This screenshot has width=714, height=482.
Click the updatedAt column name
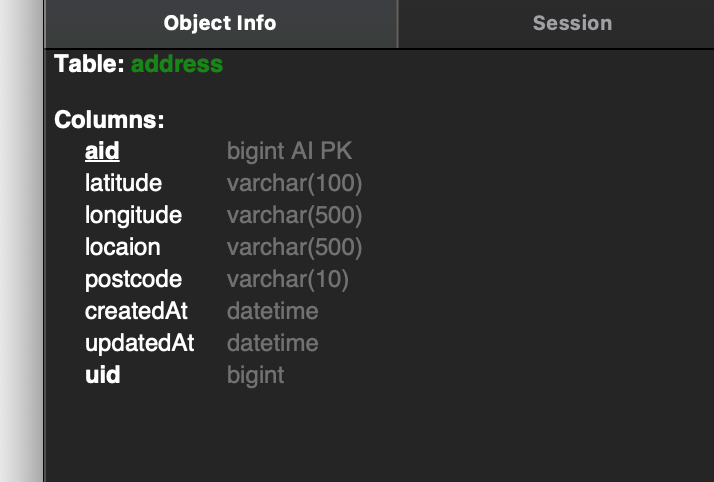139,343
